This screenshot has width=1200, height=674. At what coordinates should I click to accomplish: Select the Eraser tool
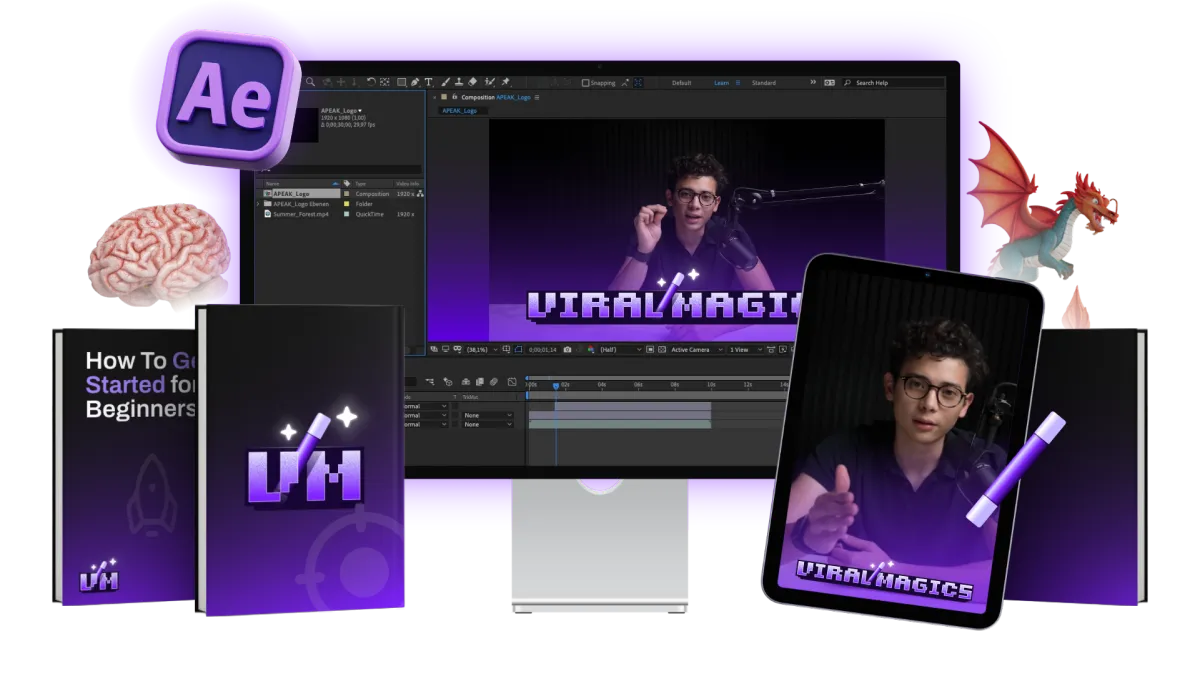click(473, 82)
